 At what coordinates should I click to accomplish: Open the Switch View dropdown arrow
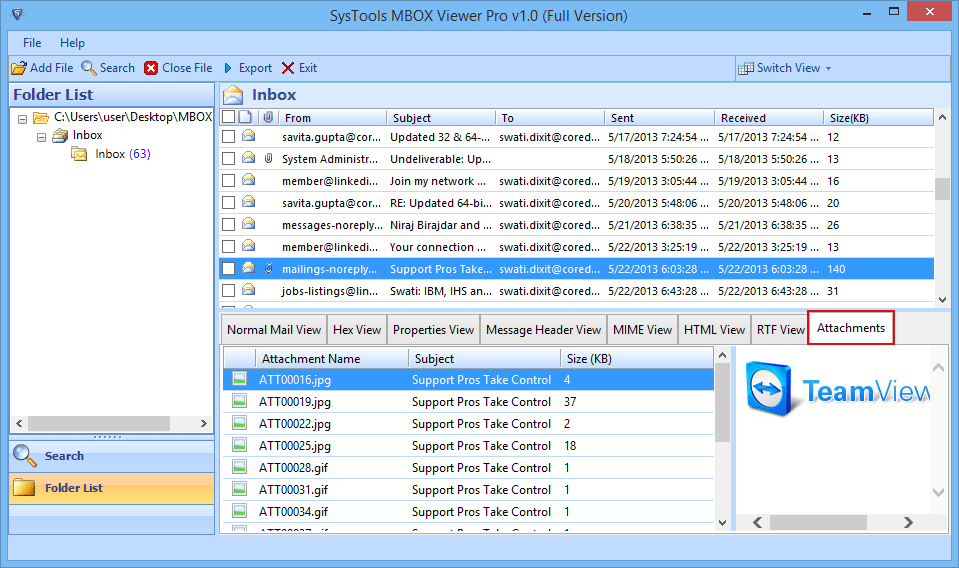pos(828,68)
